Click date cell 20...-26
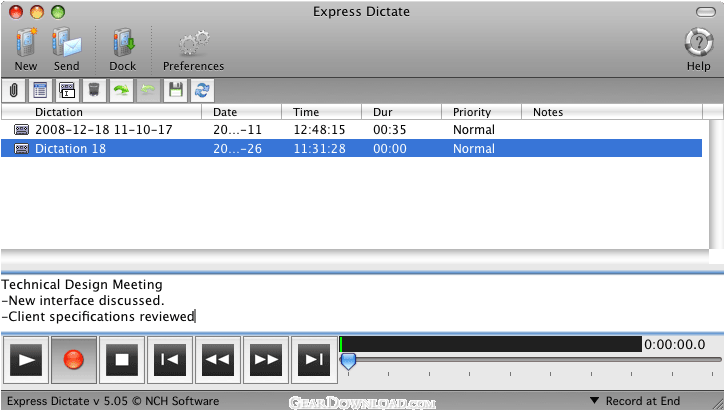 [238, 149]
